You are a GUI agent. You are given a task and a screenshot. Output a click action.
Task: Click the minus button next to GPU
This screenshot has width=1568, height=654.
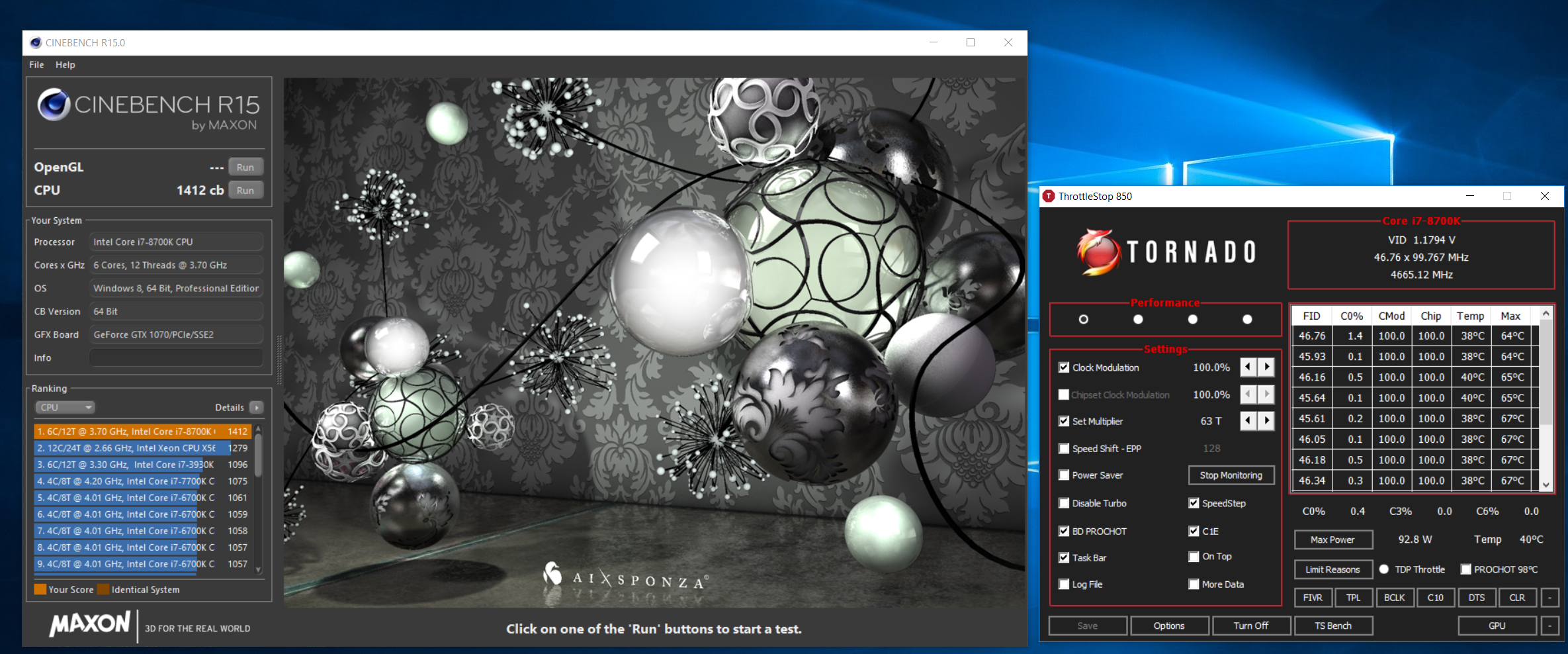click(x=1549, y=626)
